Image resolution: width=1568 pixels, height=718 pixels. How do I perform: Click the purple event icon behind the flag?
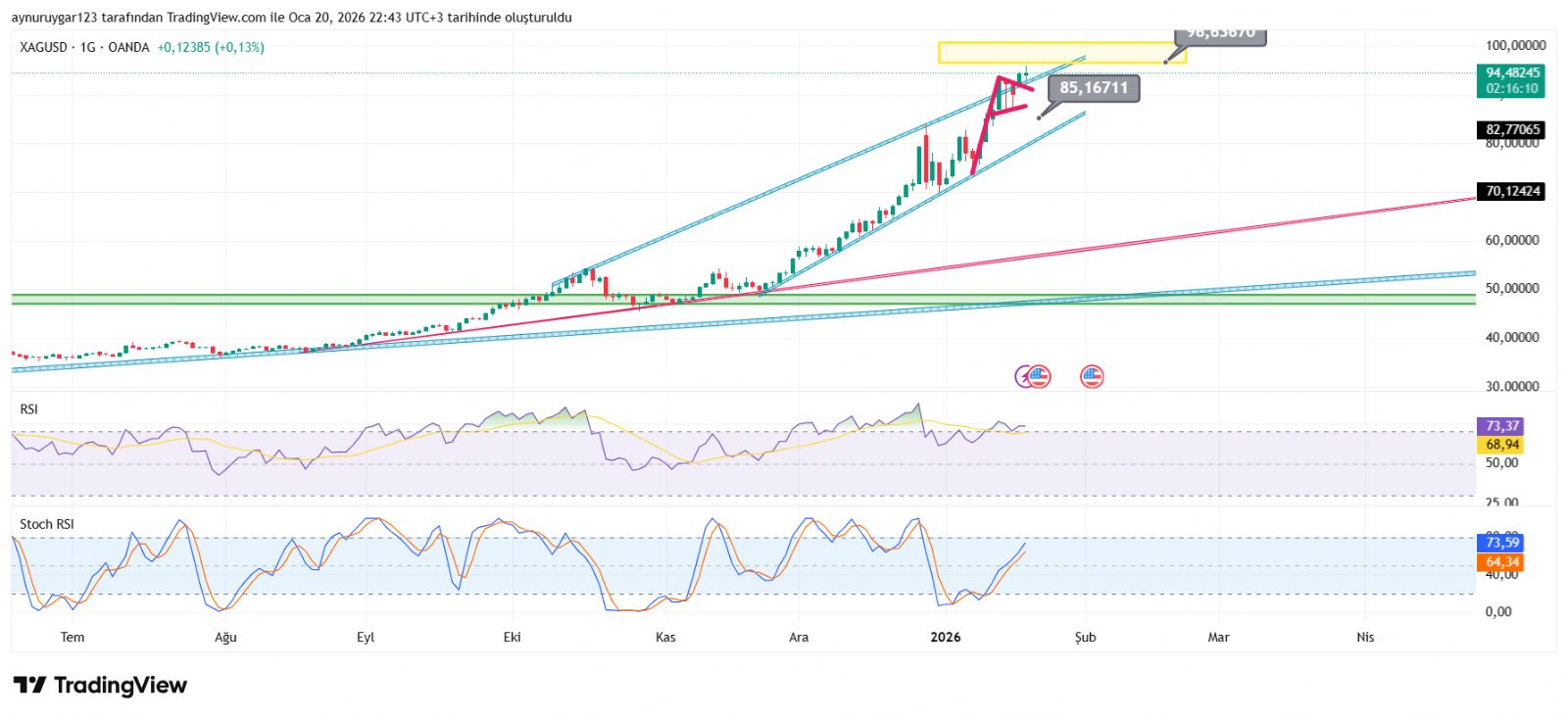[1022, 376]
